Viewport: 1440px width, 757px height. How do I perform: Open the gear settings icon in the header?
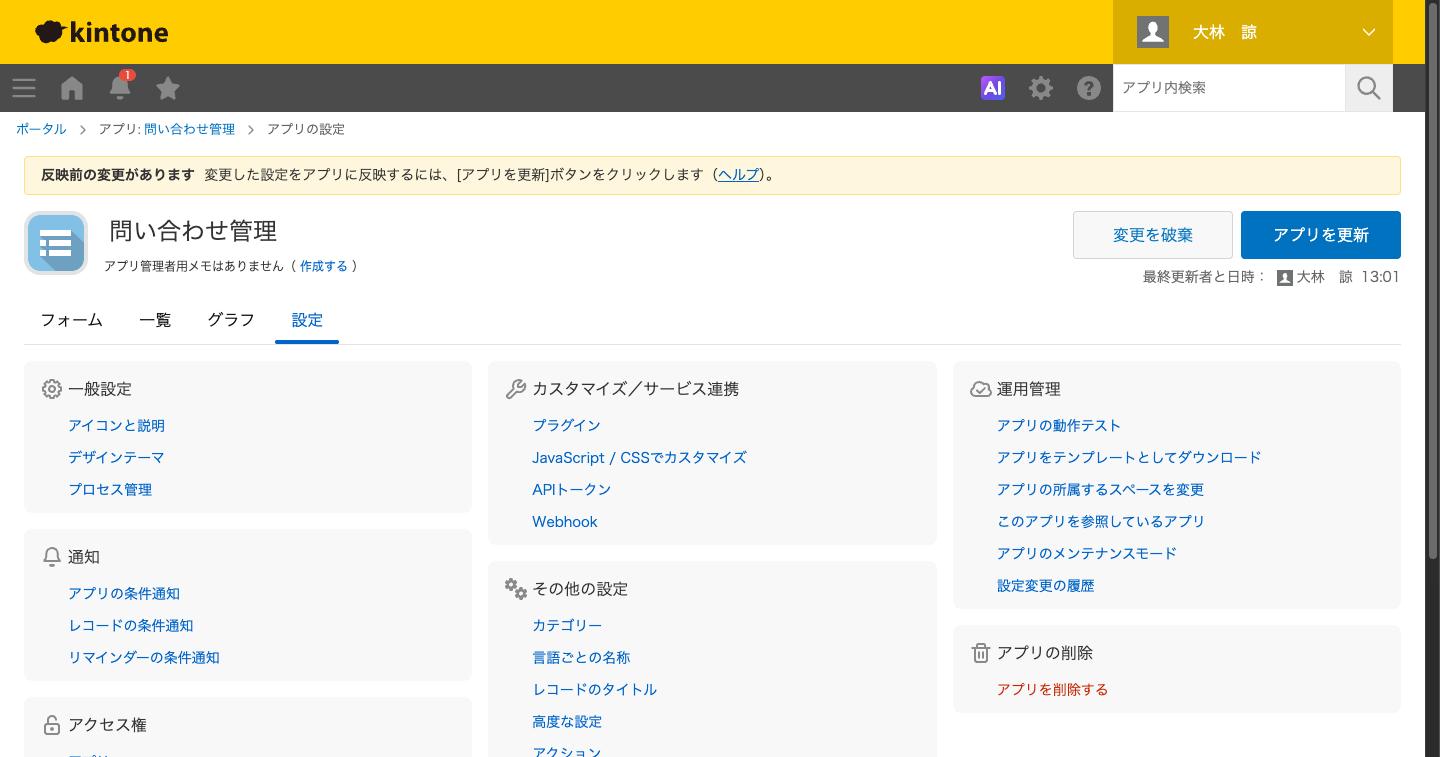pos(1041,88)
